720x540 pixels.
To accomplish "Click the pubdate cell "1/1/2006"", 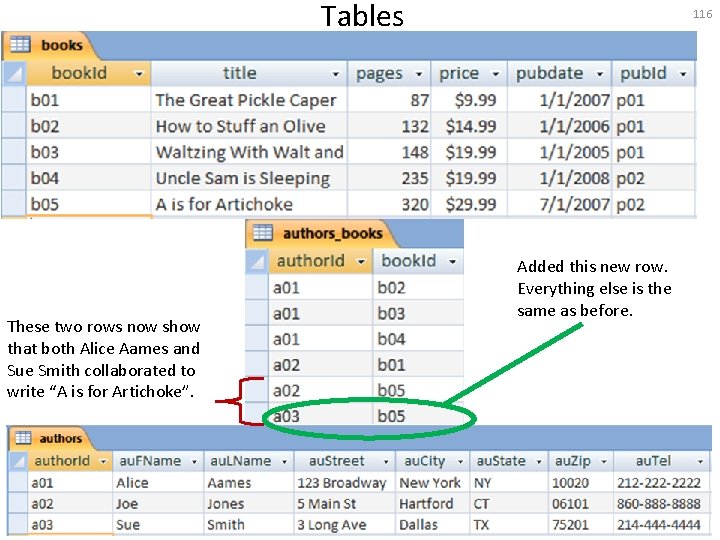I will tap(559, 126).
